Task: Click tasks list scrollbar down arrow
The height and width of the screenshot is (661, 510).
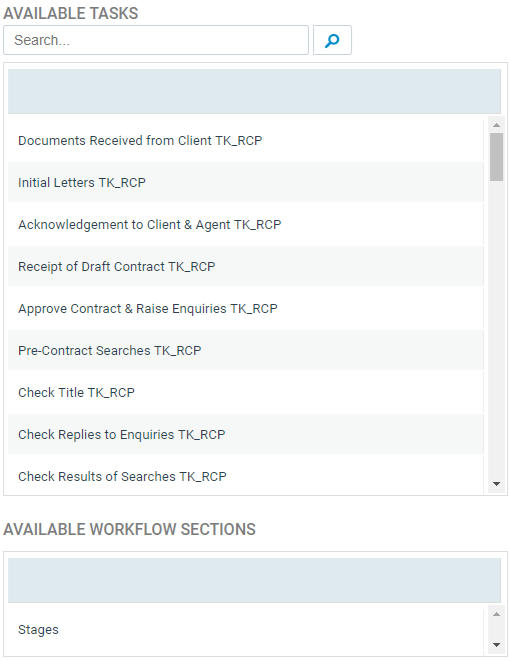Action: pyautogui.click(x=497, y=484)
